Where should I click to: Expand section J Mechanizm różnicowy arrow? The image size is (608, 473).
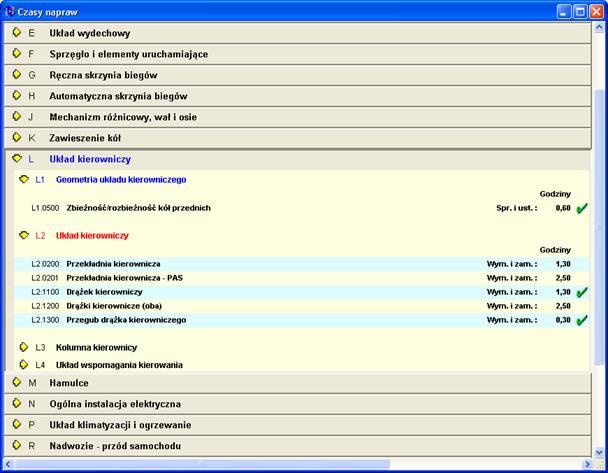17,116
